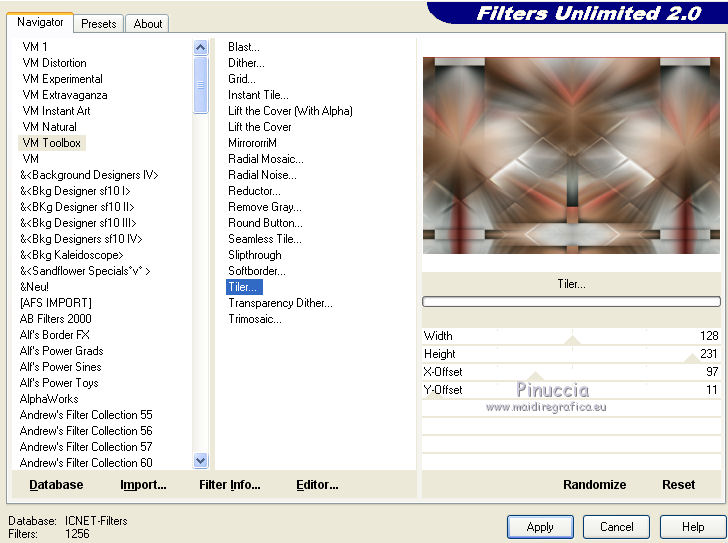Select VM Instant Art category
The image size is (728, 543).
coord(56,111)
